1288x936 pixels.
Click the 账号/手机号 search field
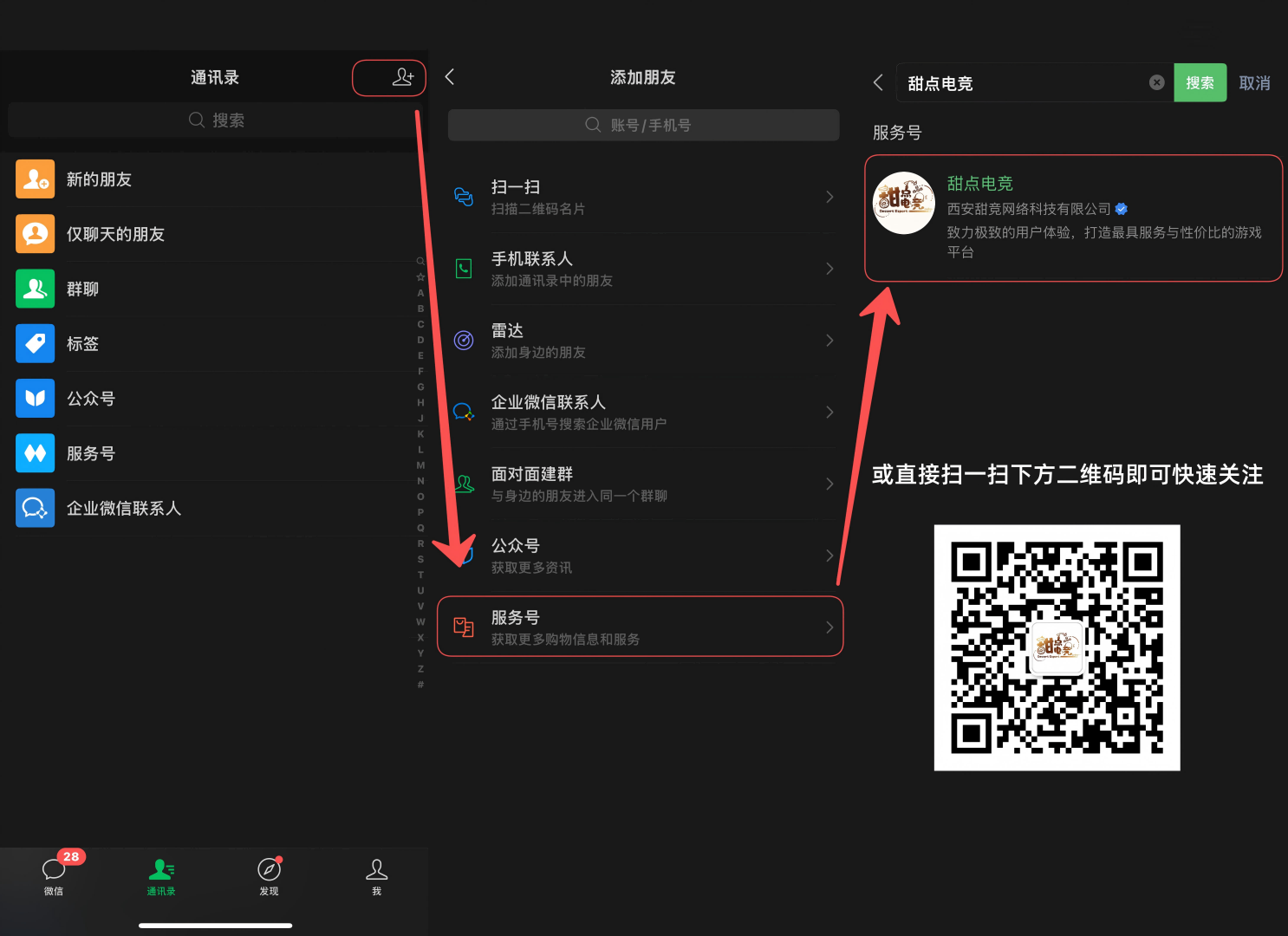643,125
